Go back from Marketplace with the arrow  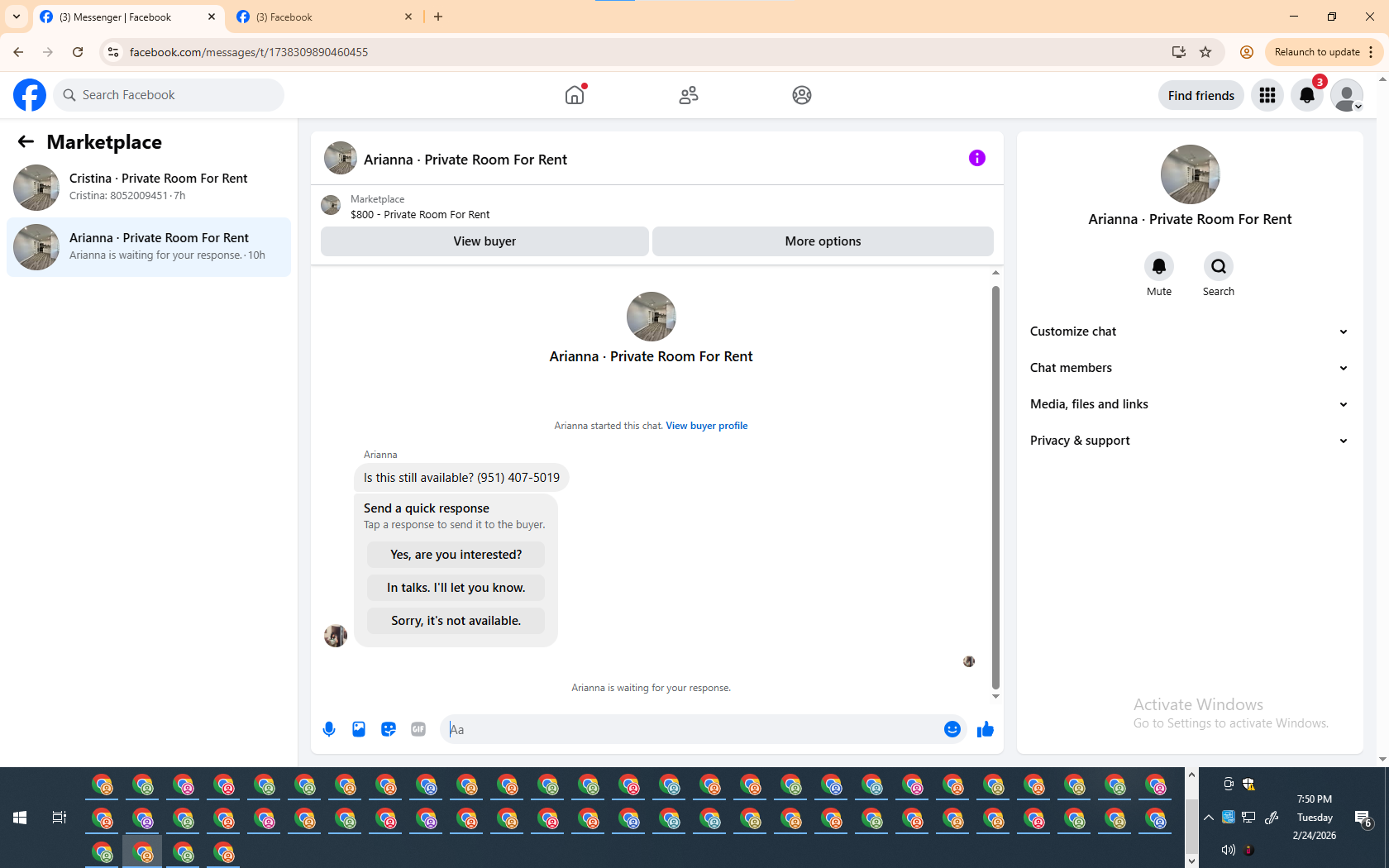26,141
